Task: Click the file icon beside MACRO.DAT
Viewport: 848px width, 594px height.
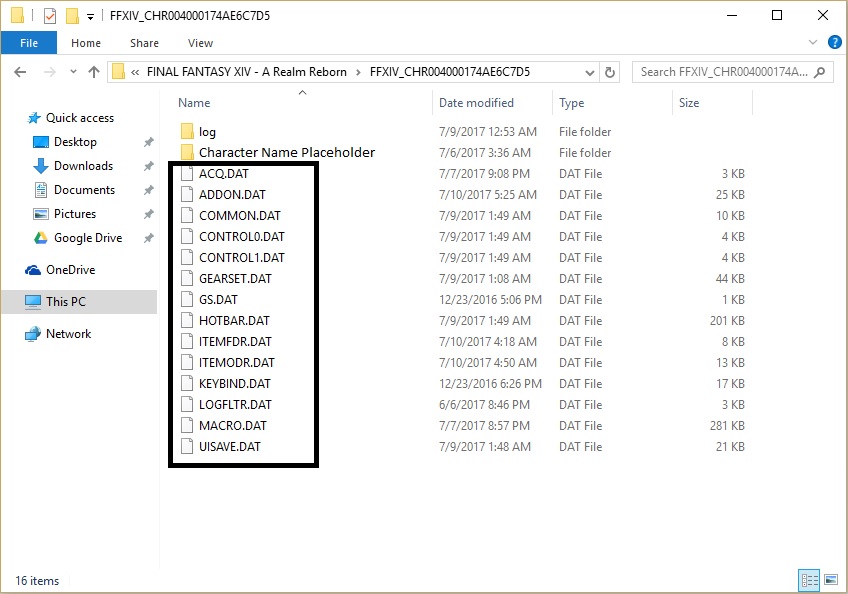Action: pyautogui.click(x=187, y=425)
